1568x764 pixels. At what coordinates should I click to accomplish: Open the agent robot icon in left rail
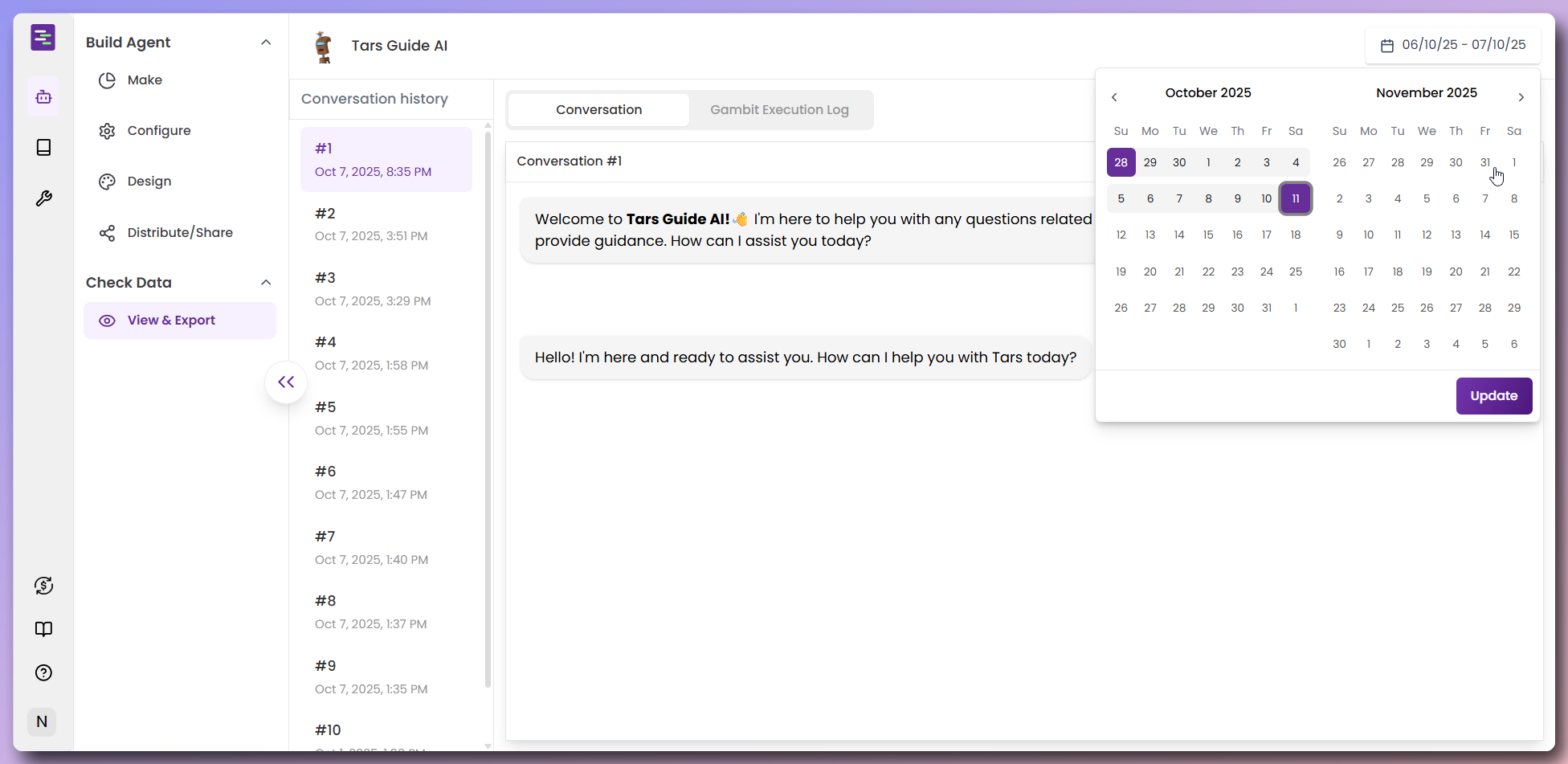[43, 97]
